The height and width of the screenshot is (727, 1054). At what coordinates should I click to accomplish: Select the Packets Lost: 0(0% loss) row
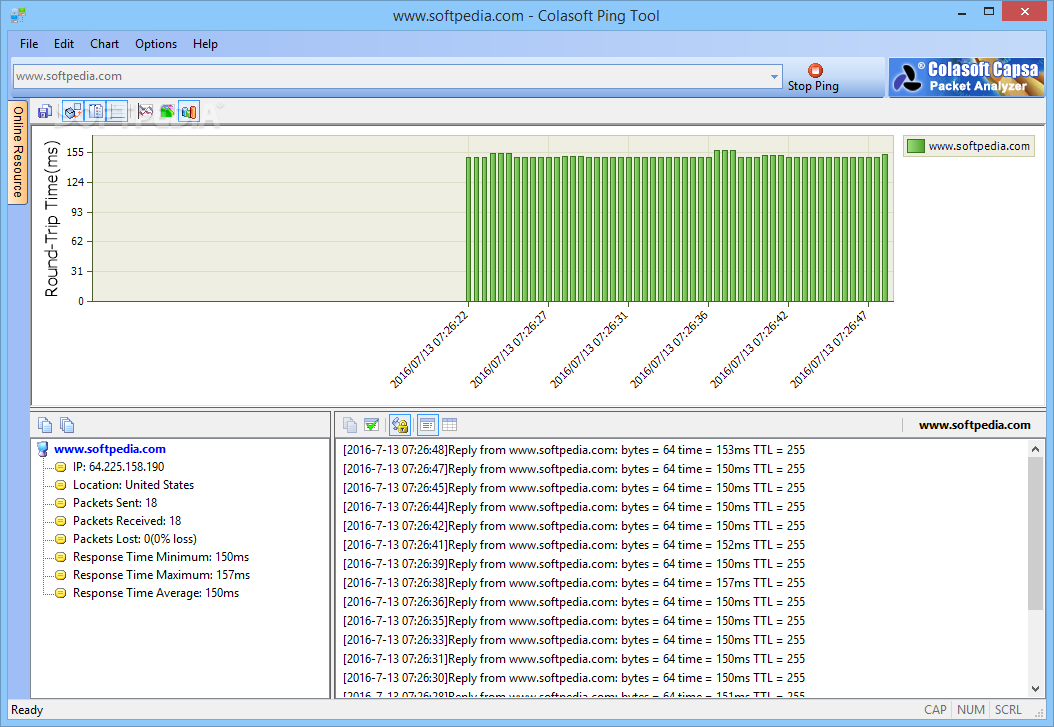(x=134, y=540)
